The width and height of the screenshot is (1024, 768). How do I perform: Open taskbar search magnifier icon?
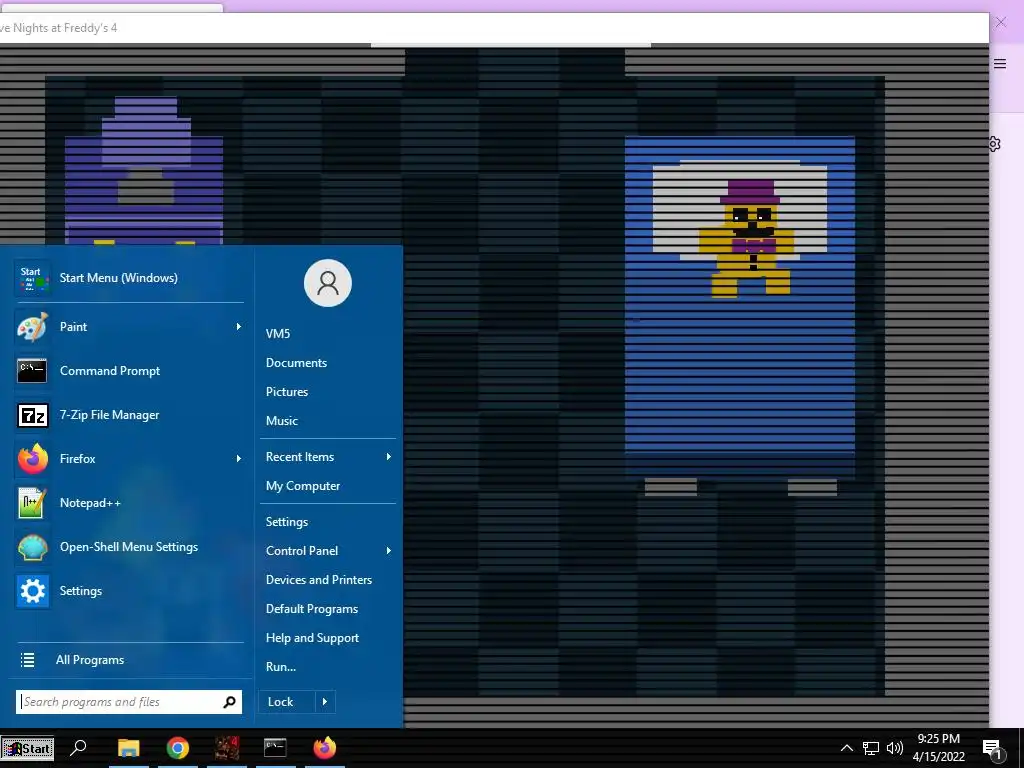[78, 747]
